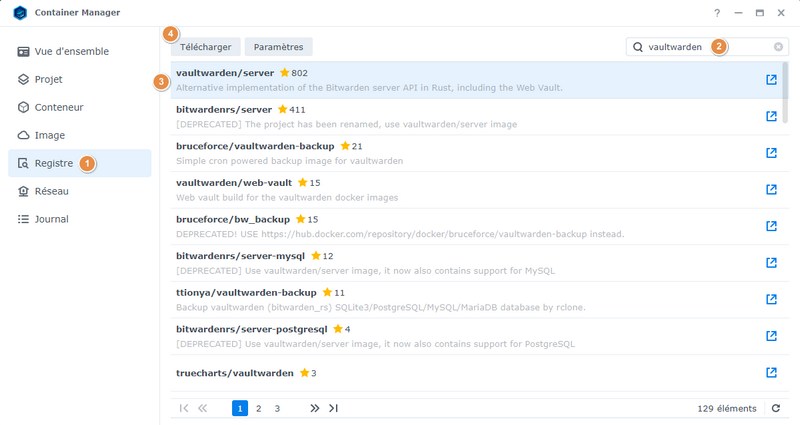
Task: Click into the vaultwarden search field
Action: pyautogui.click(x=707, y=47)
